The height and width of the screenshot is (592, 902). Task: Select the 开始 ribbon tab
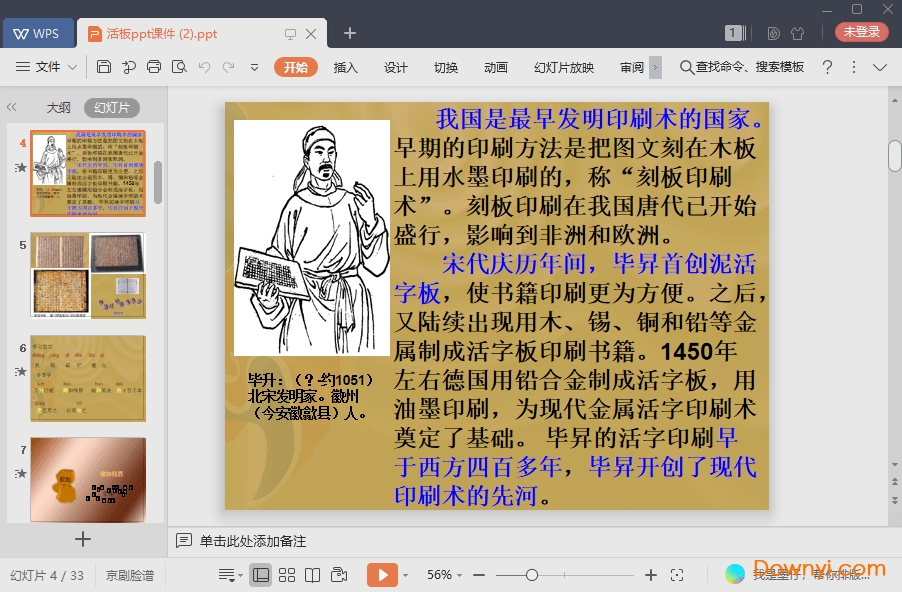(x=296, y=67)
